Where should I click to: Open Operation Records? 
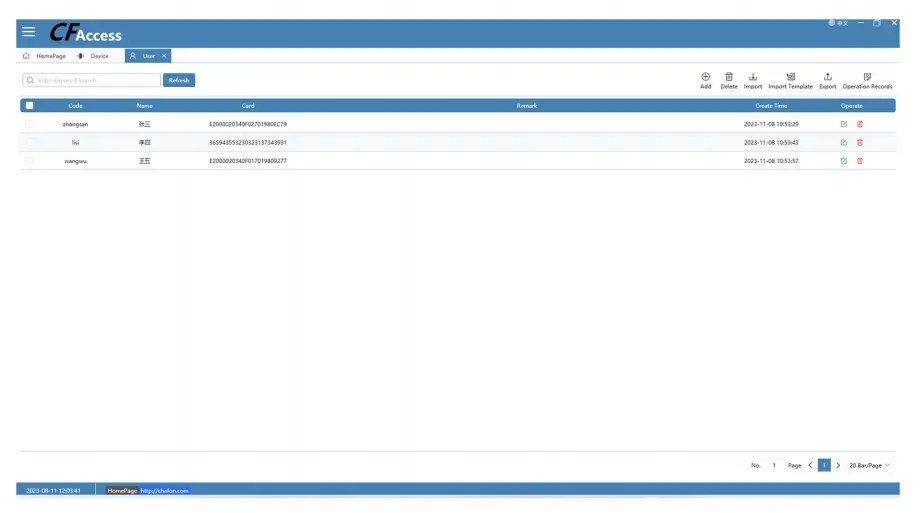[867, 77]
